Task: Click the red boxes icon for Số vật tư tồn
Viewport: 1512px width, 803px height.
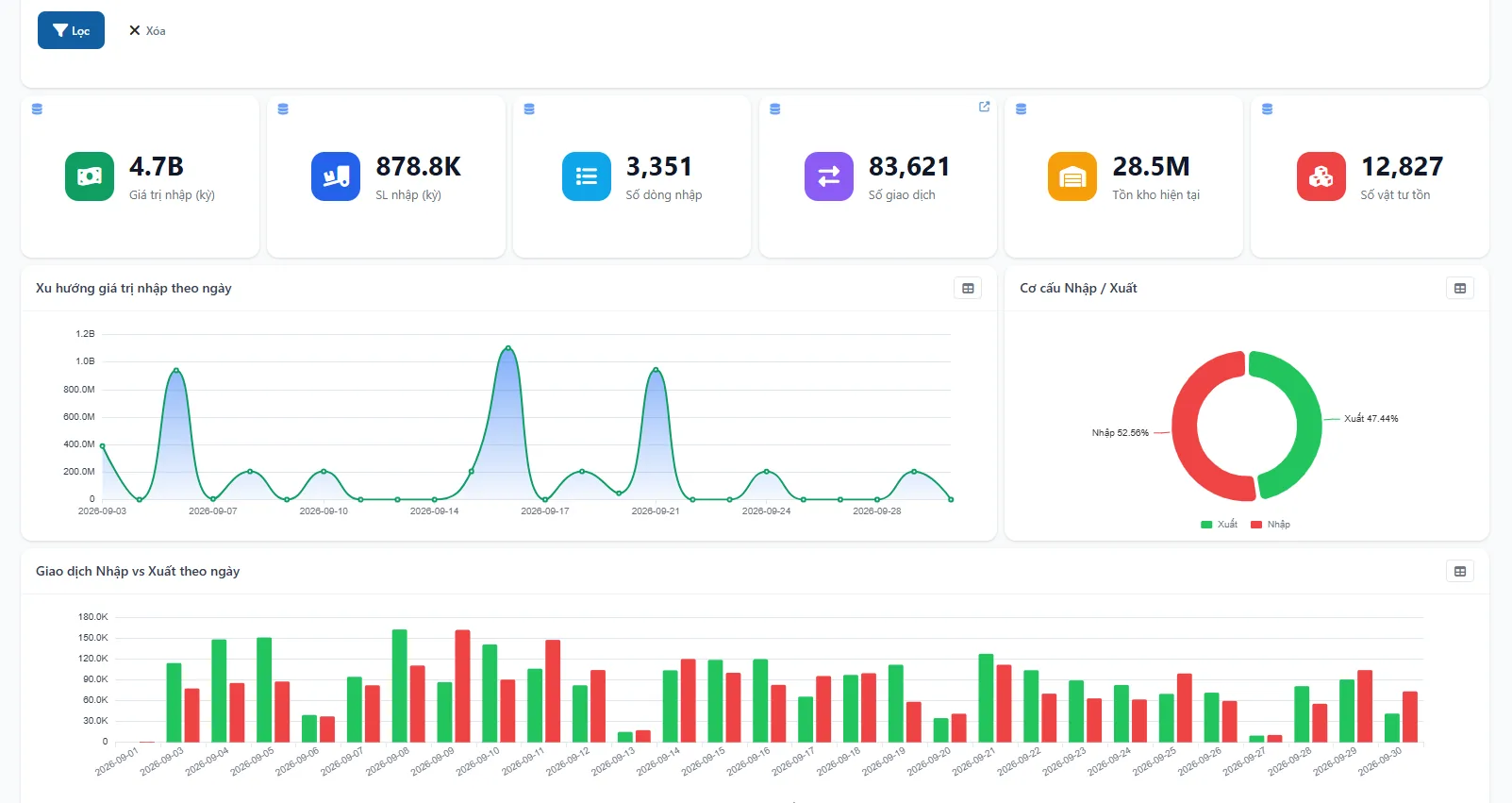Action: pyautogui.click(x=1321, y=176)
